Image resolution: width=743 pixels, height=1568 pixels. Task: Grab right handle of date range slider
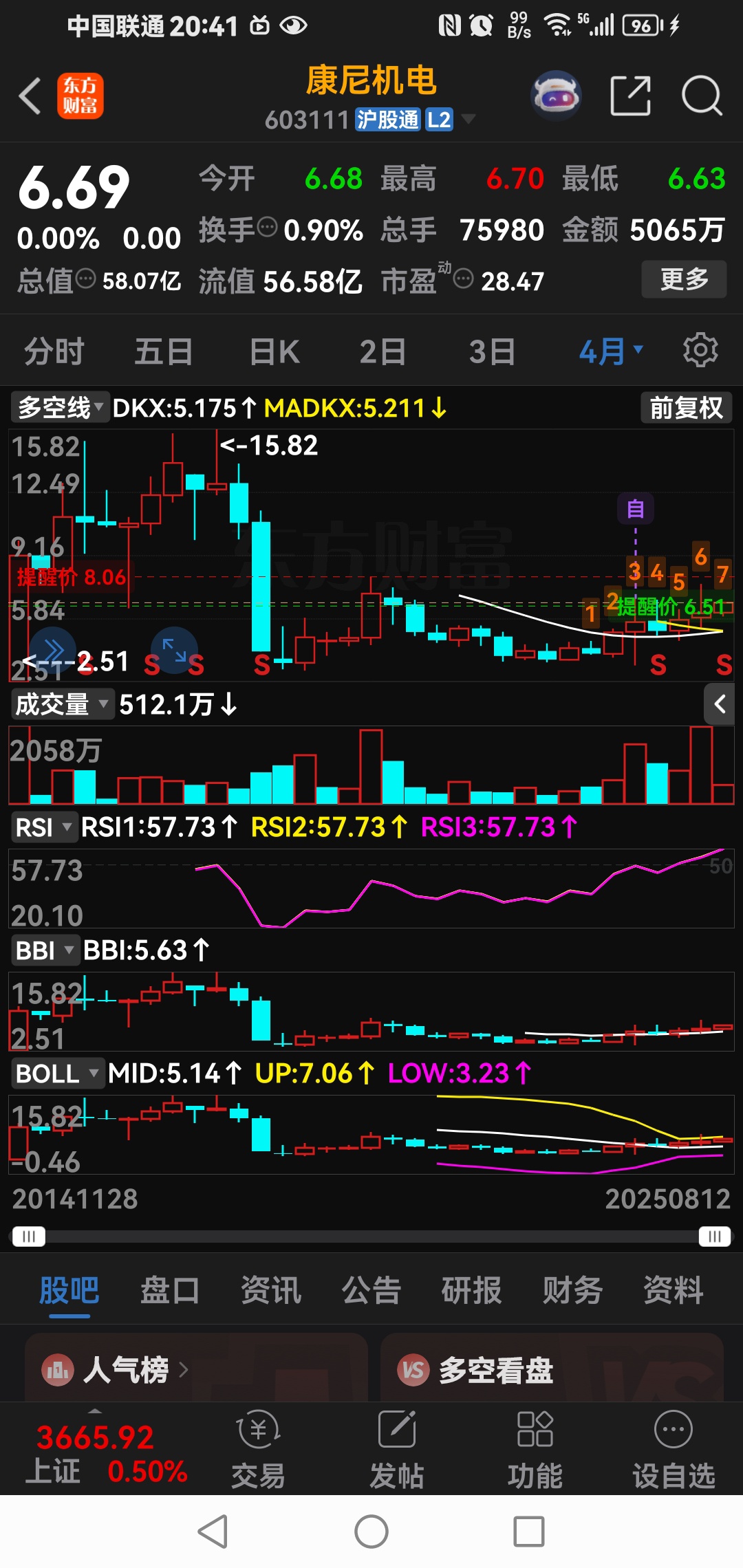coord(715,1237)
